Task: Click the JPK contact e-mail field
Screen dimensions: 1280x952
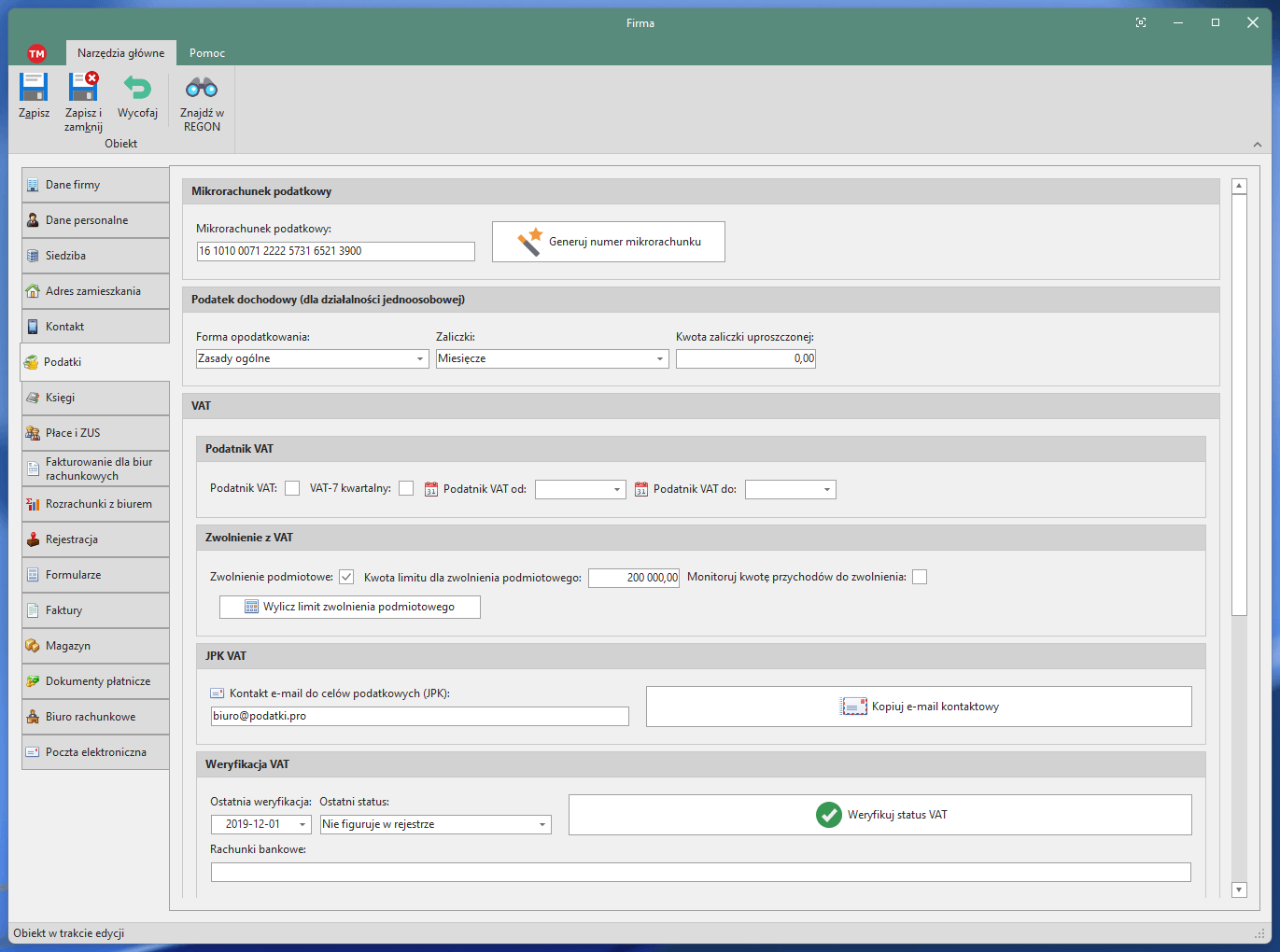Action: pos(419,716)
